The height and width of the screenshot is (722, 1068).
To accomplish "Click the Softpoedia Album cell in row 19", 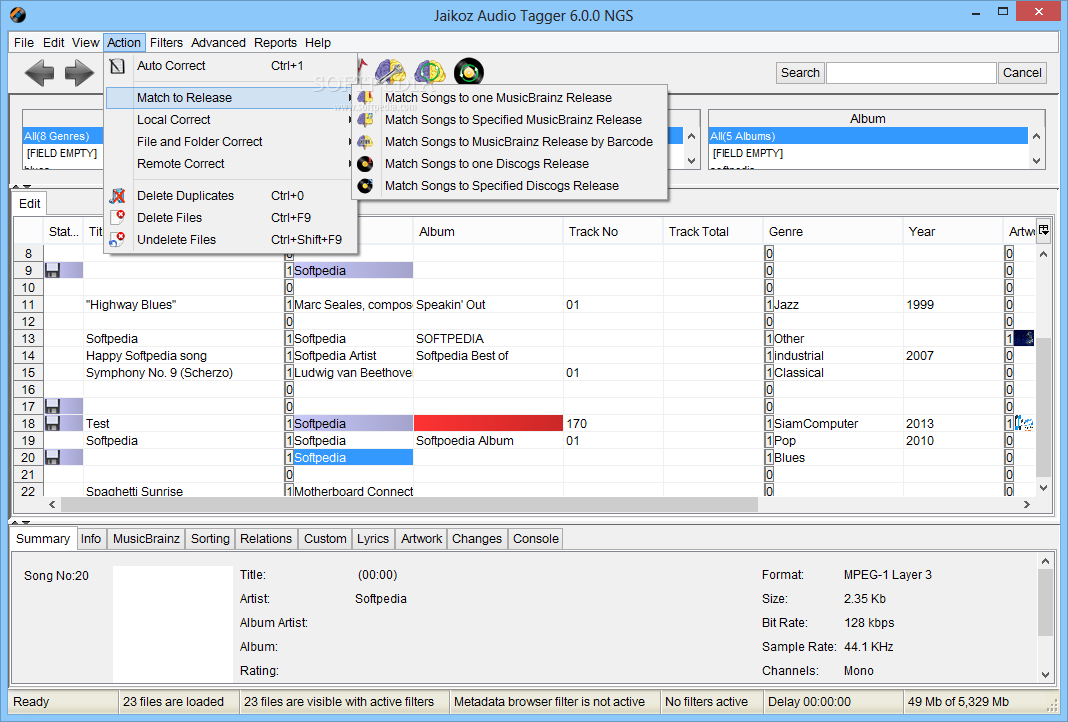I will (488, 441).
